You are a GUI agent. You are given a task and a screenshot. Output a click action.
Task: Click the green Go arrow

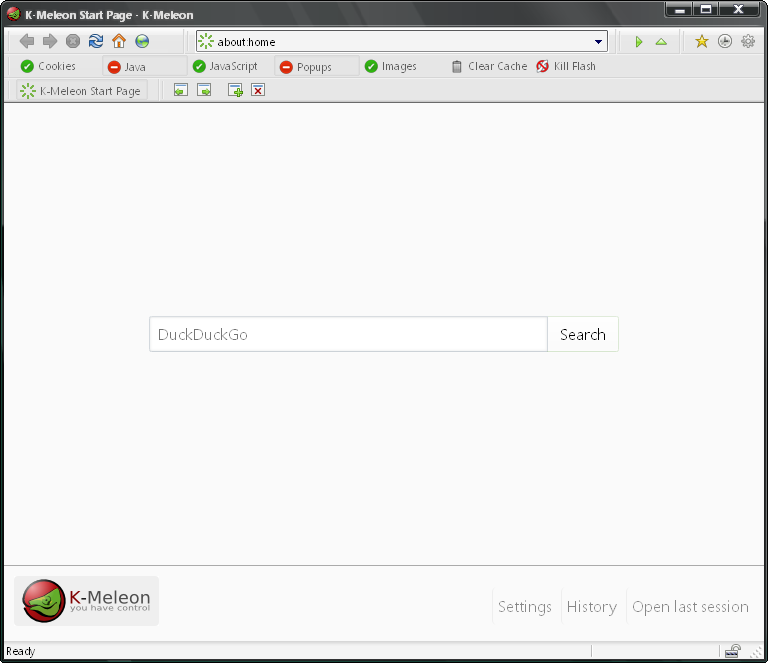point(639,42)
